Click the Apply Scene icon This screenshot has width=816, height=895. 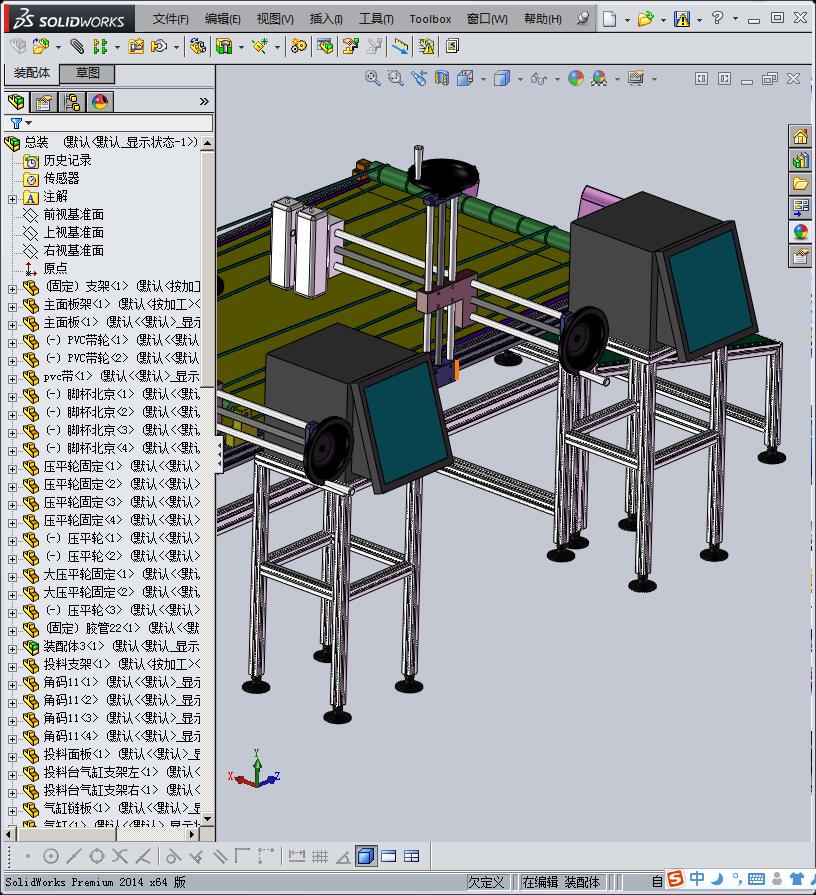599,78
